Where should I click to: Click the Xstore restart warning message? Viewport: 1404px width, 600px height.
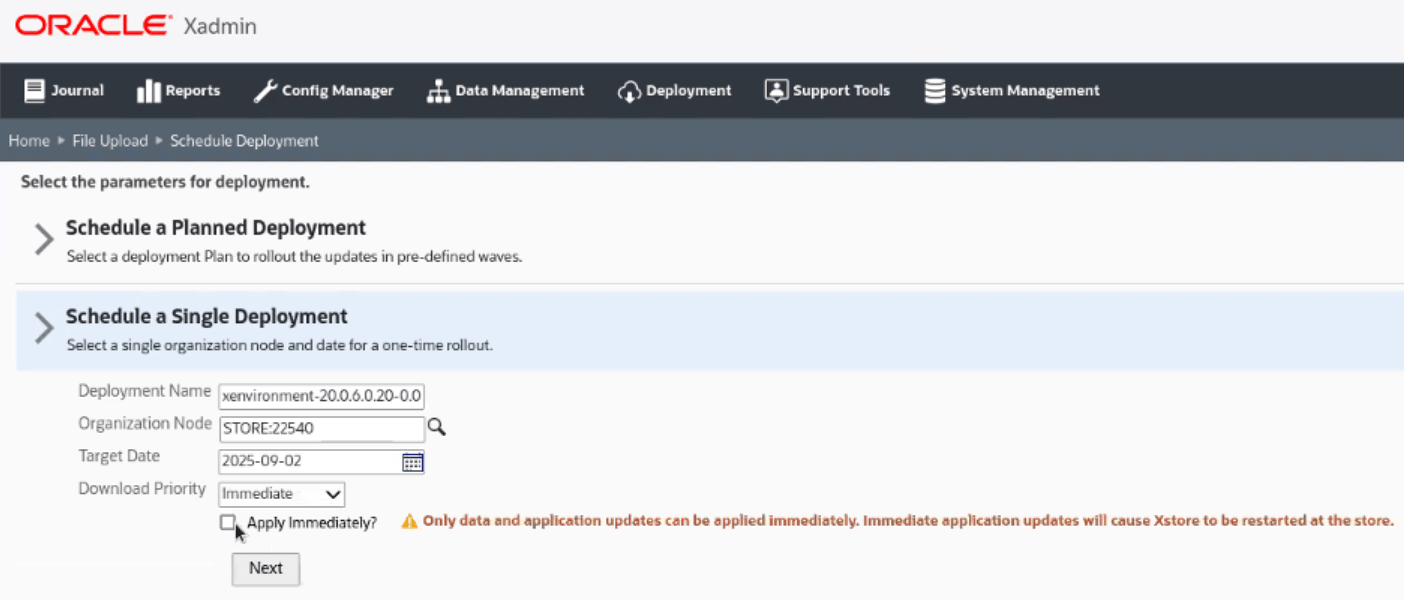tap(908, 521)
